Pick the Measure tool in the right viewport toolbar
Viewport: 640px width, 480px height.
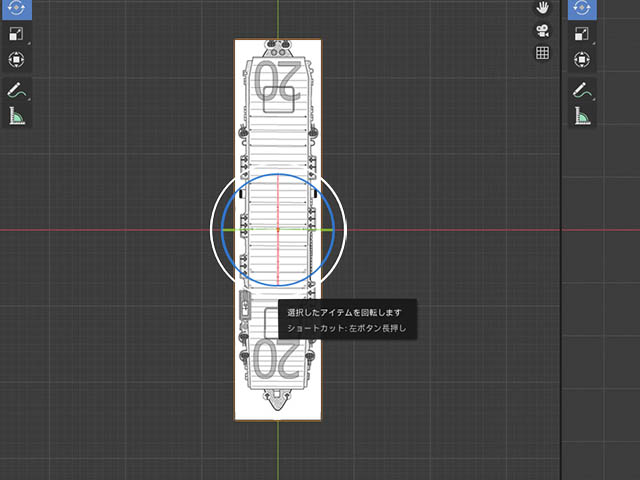(582, 116)
